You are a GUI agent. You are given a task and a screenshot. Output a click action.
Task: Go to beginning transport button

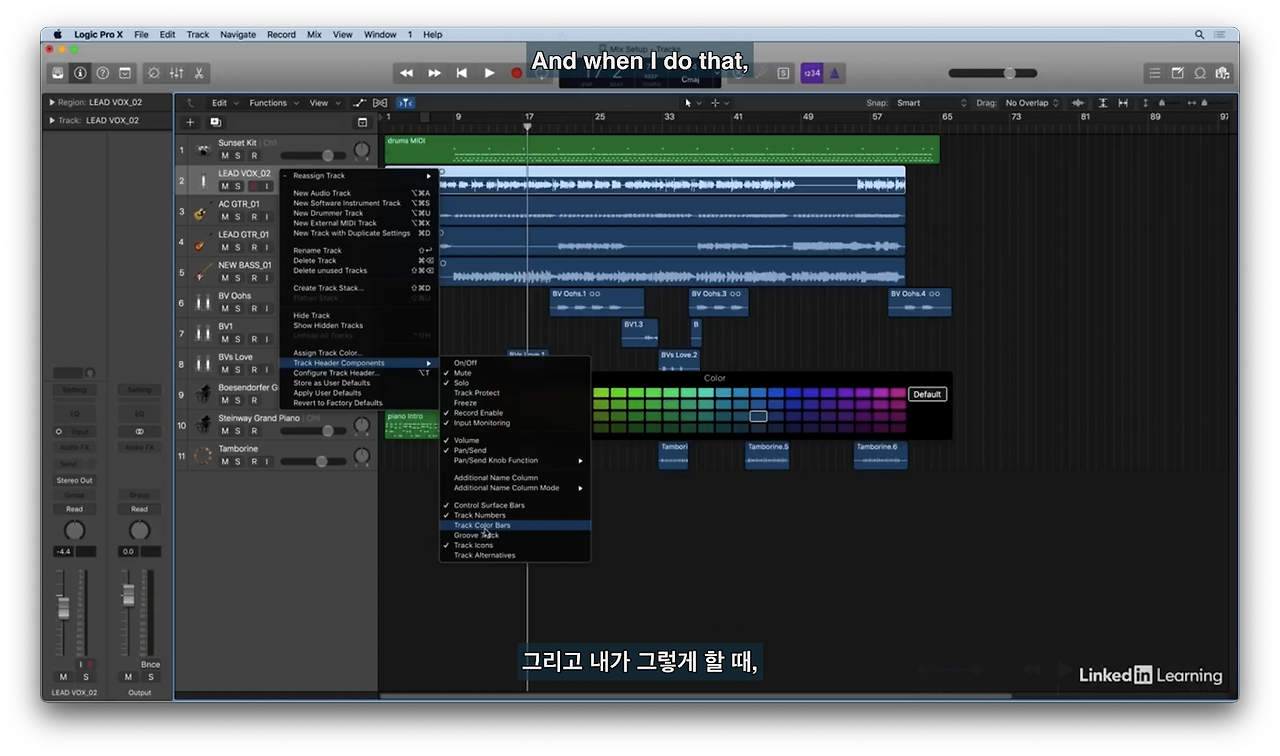pyautogui.click(x=462, y=73)
